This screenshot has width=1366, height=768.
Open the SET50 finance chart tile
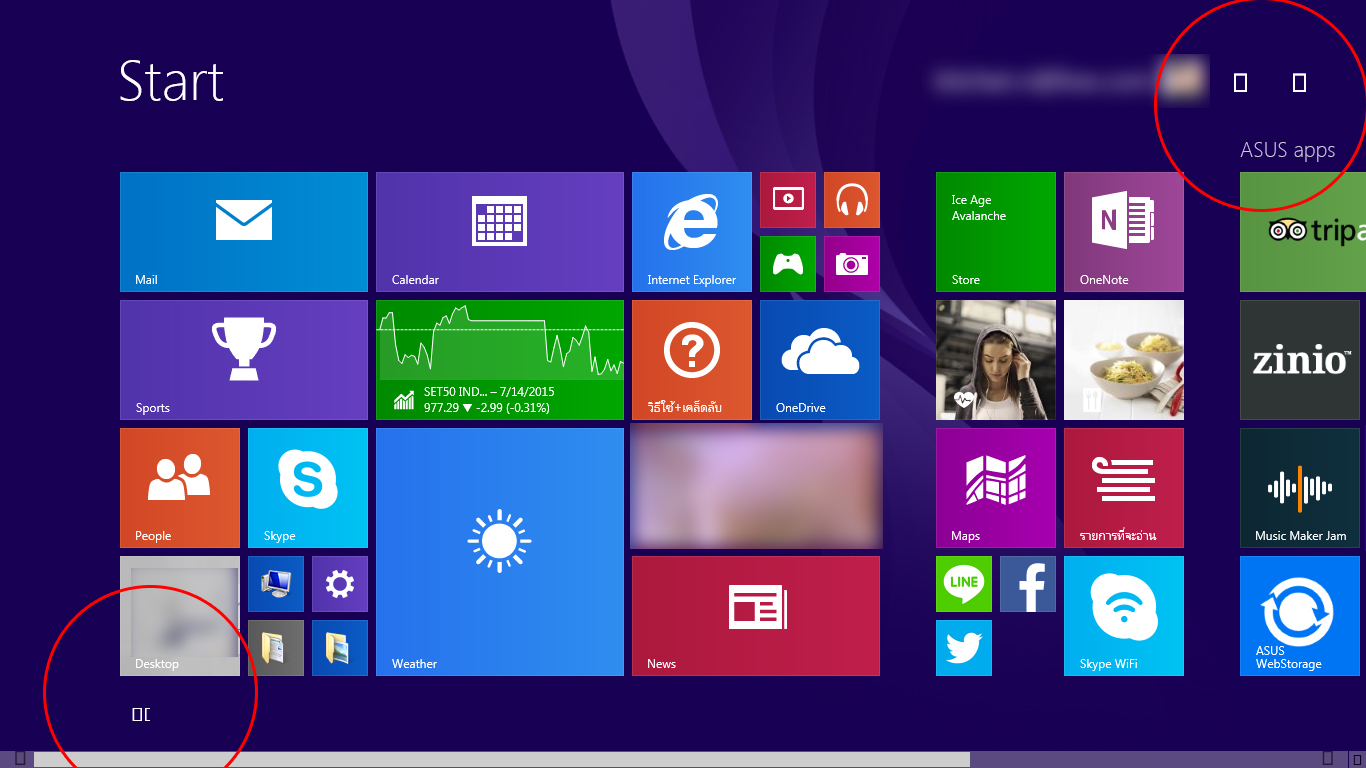pos(500,360)
